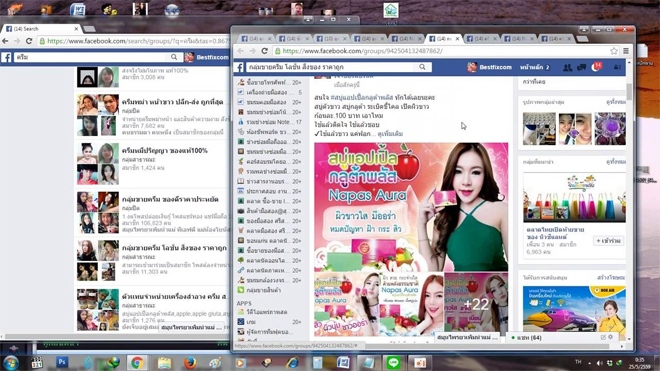The height and width of the screenshot is (371, 660).
Task: Click the group page vertical scrollbar
Action: [x=629, y=200]
